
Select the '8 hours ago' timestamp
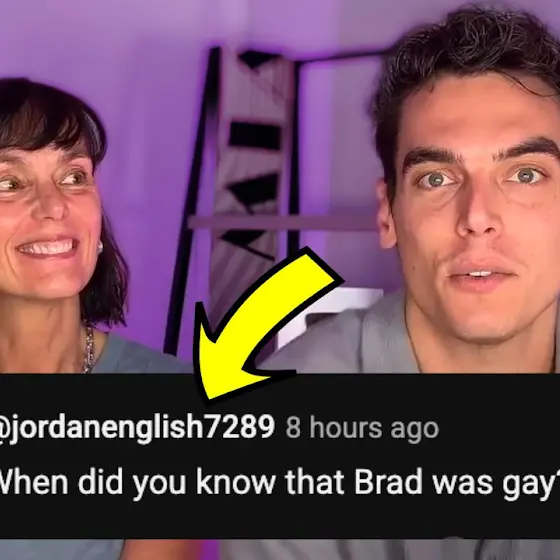point(362,428)
